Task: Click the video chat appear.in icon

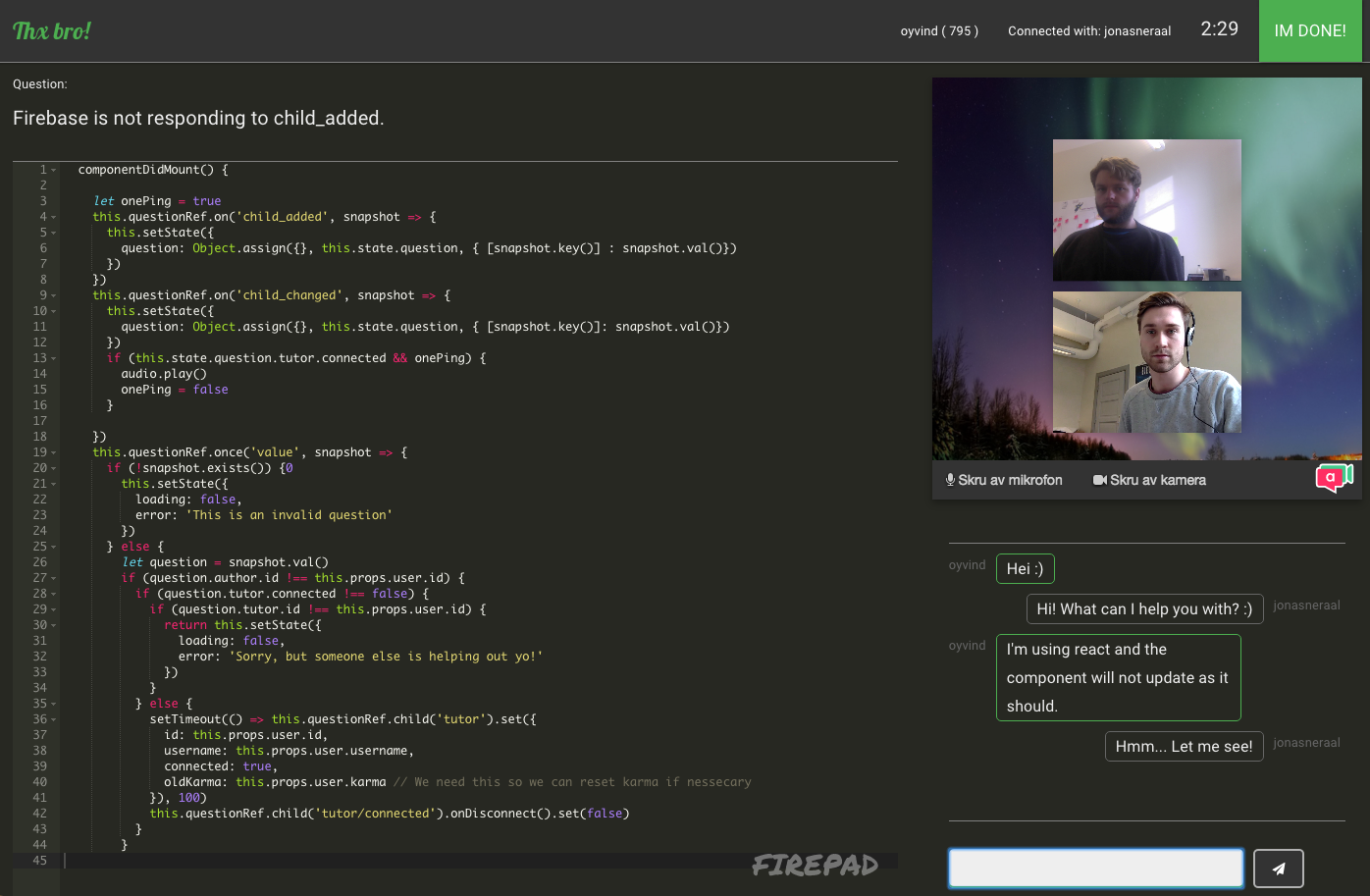Action: click(x=1334, y=478)
